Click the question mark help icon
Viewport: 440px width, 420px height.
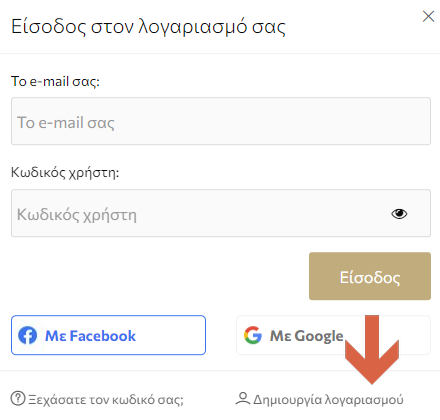click(x=18, y=398)
